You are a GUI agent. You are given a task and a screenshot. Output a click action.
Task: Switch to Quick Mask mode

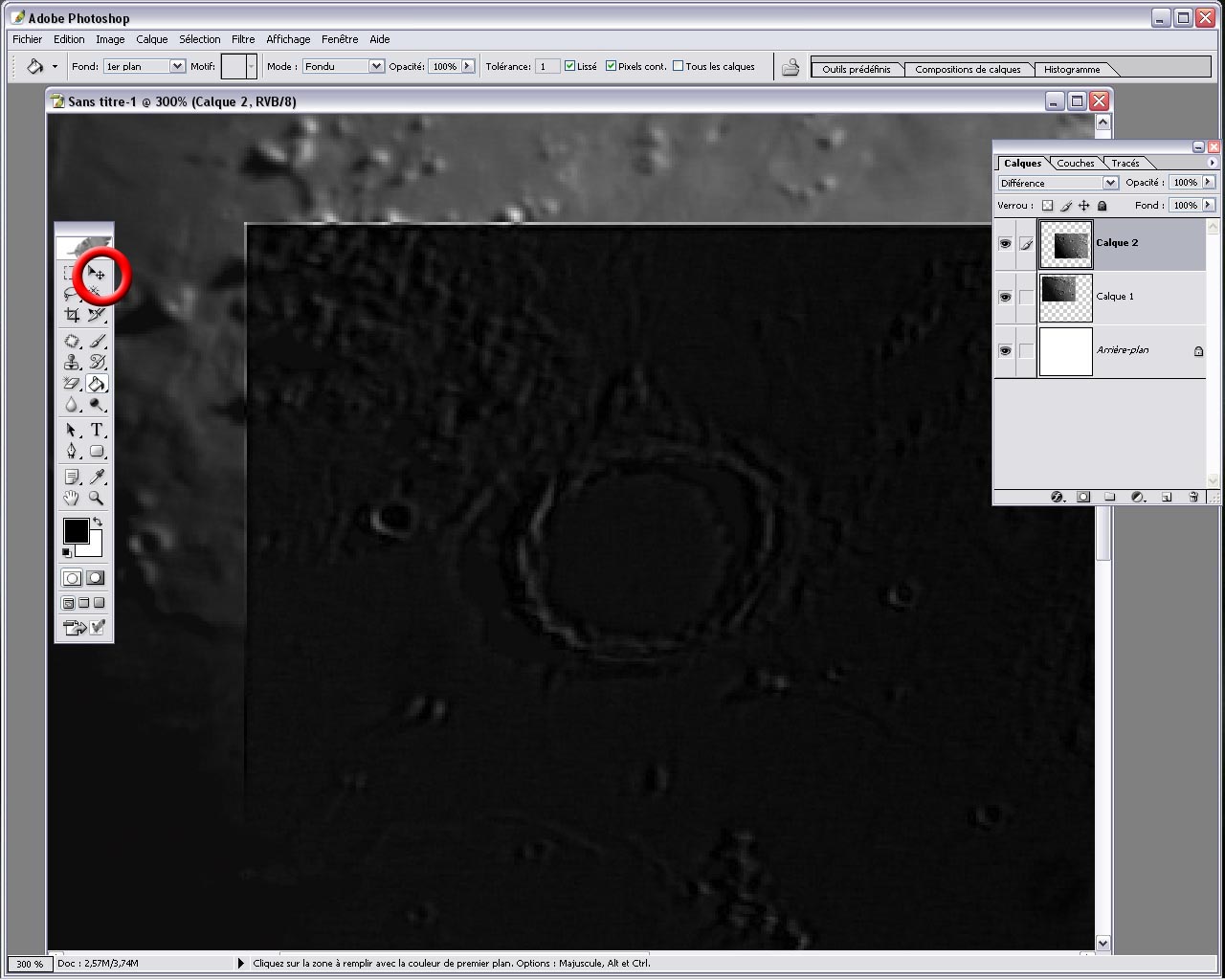tap(96, 578)
